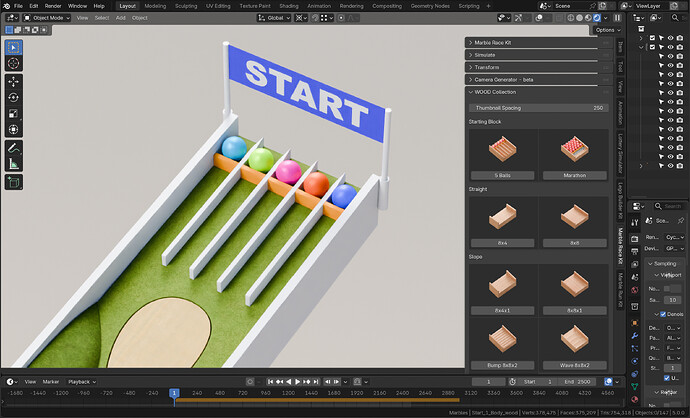The width and height of the screenshot is (690, 418).
Task: Open the Output properties tab
Action: click(634, 251)
